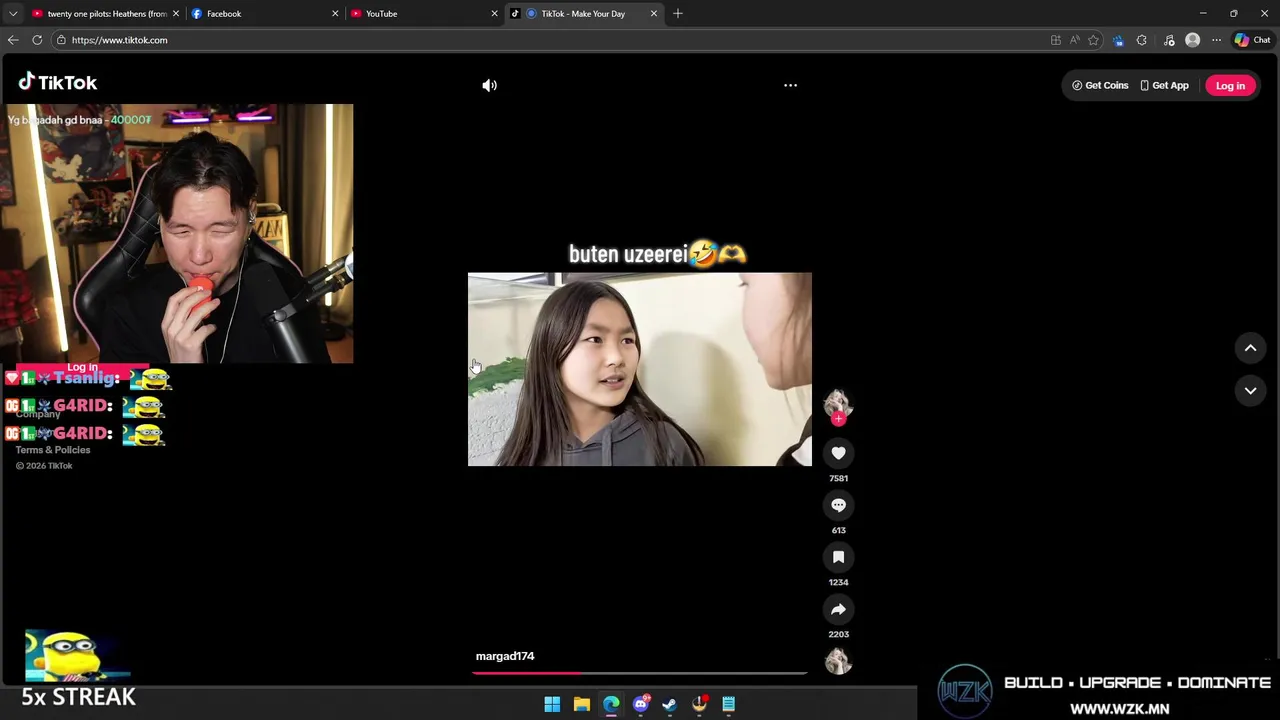Screen dimensions: 1280x720
Task: Open the browser profile avatar
Action: point(1192,40)
